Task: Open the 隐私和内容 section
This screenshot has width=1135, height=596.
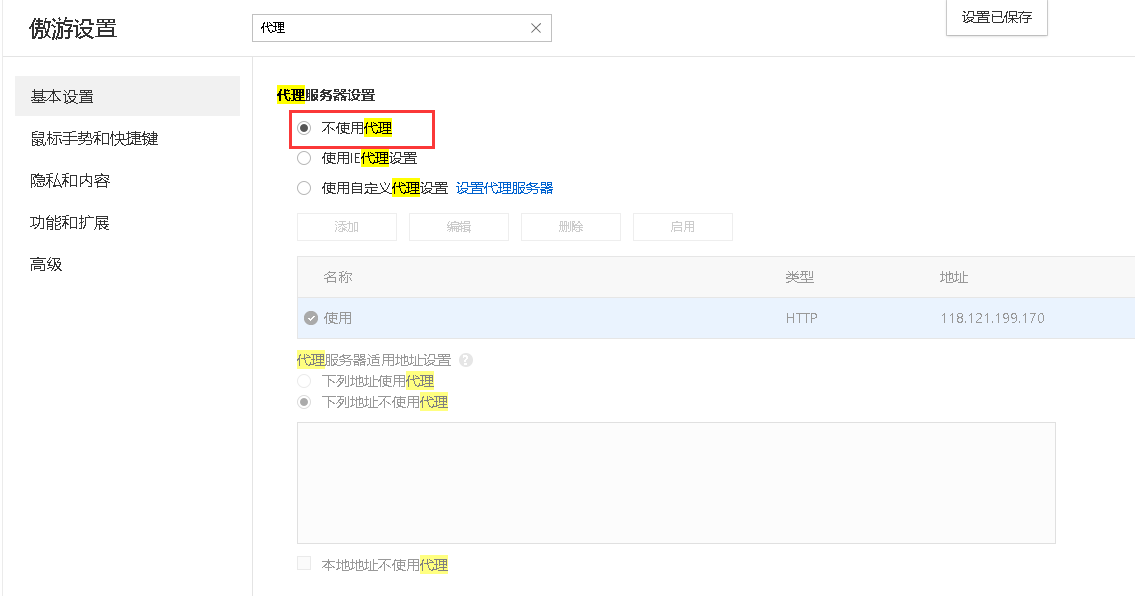Action: [69, 180]
